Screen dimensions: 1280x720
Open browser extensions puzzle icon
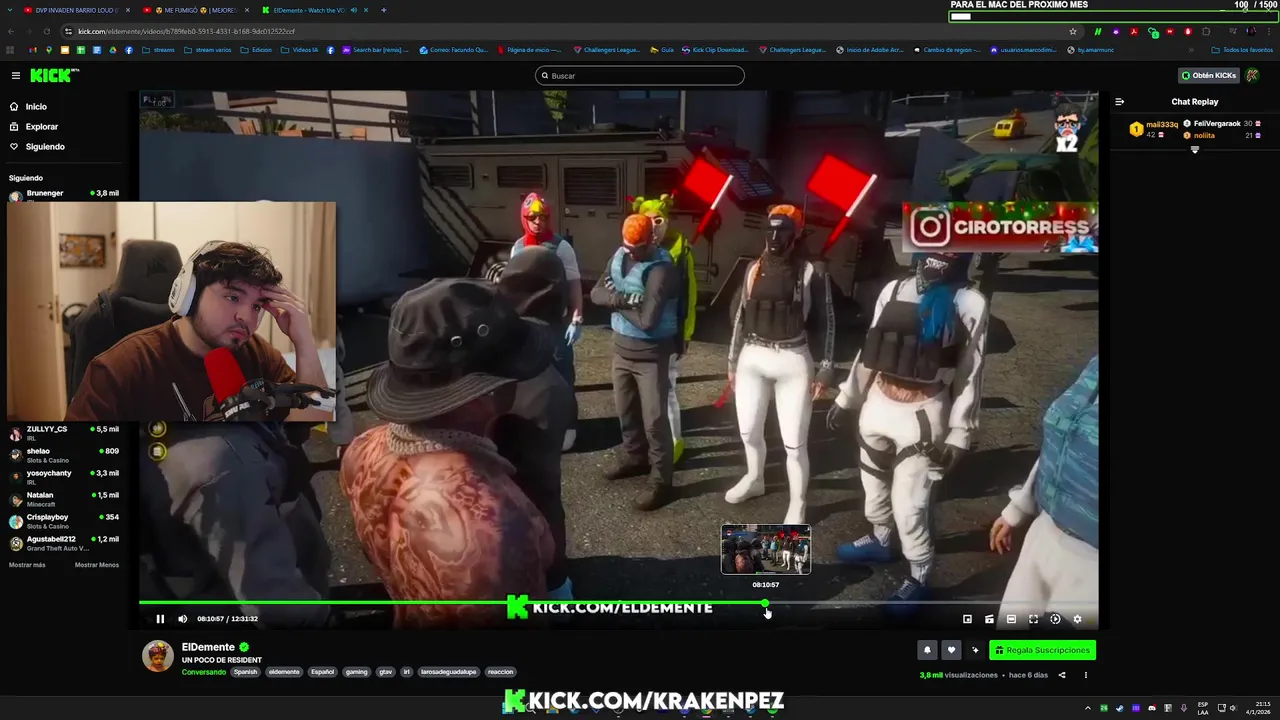1206,31
